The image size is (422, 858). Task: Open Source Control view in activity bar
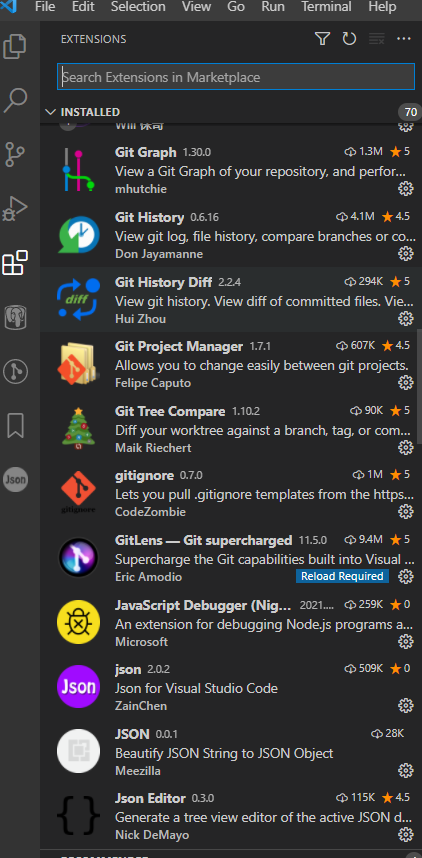coord(15,154)
